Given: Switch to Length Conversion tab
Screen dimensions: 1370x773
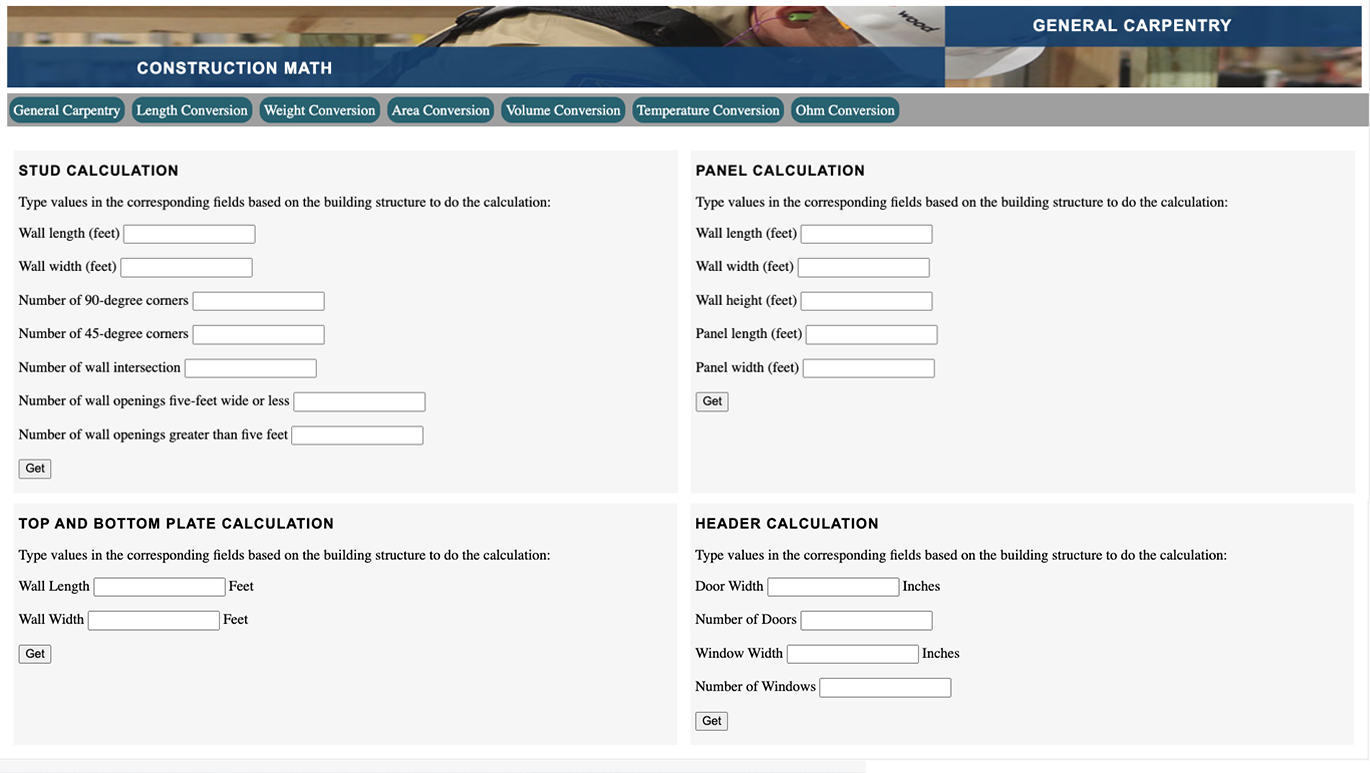Looking at the screenshot, I should point(192,110).
